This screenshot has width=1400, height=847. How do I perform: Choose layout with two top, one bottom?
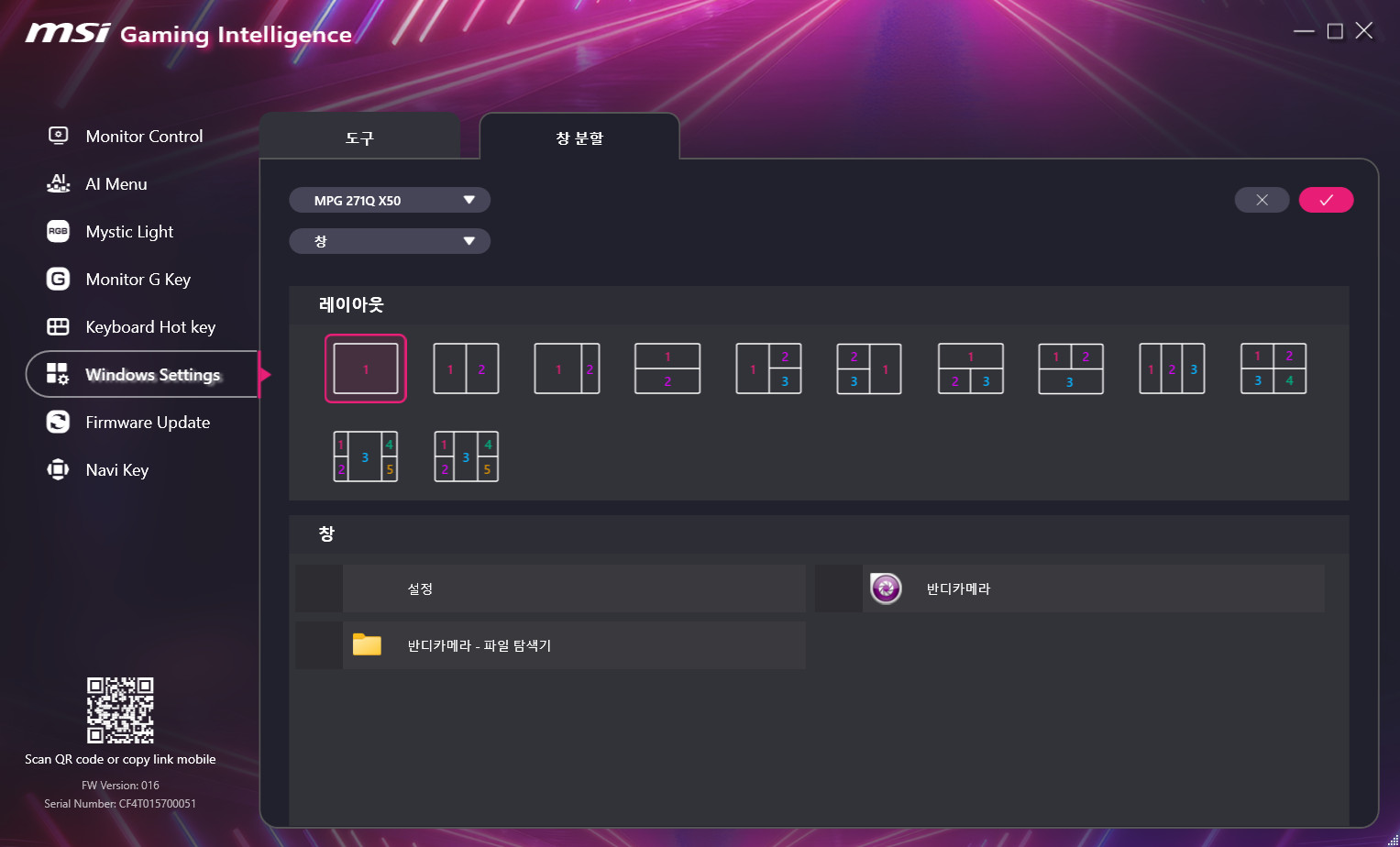1071,368
